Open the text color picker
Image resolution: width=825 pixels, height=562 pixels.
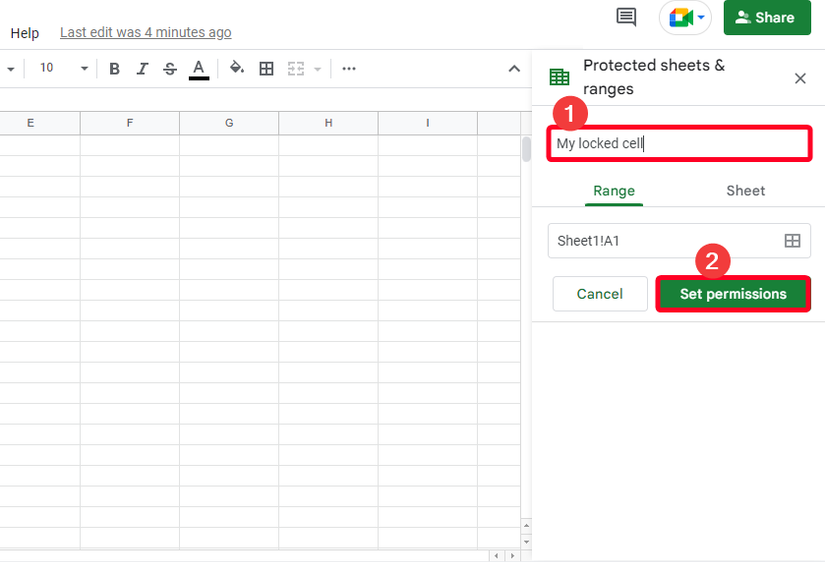point(199,69)
